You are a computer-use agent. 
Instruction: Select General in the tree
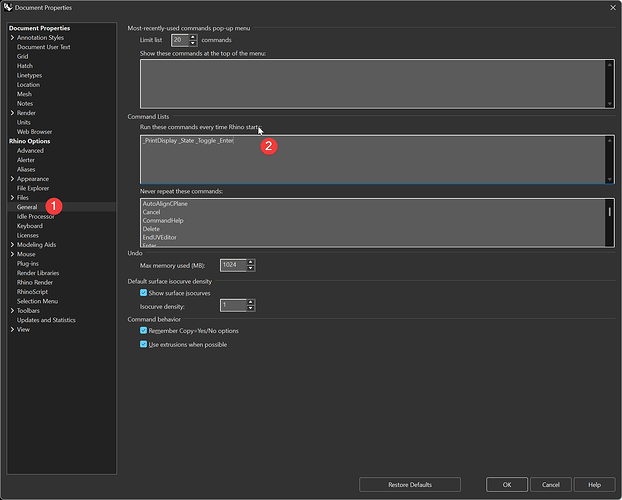(x=27, y=207)
